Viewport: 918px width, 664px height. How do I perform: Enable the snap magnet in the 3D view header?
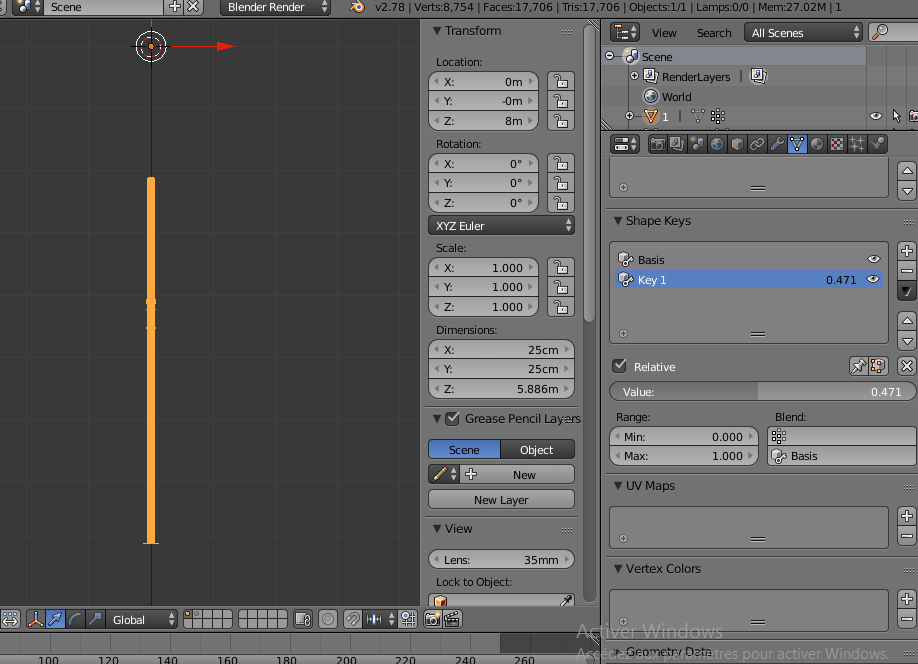351,619
